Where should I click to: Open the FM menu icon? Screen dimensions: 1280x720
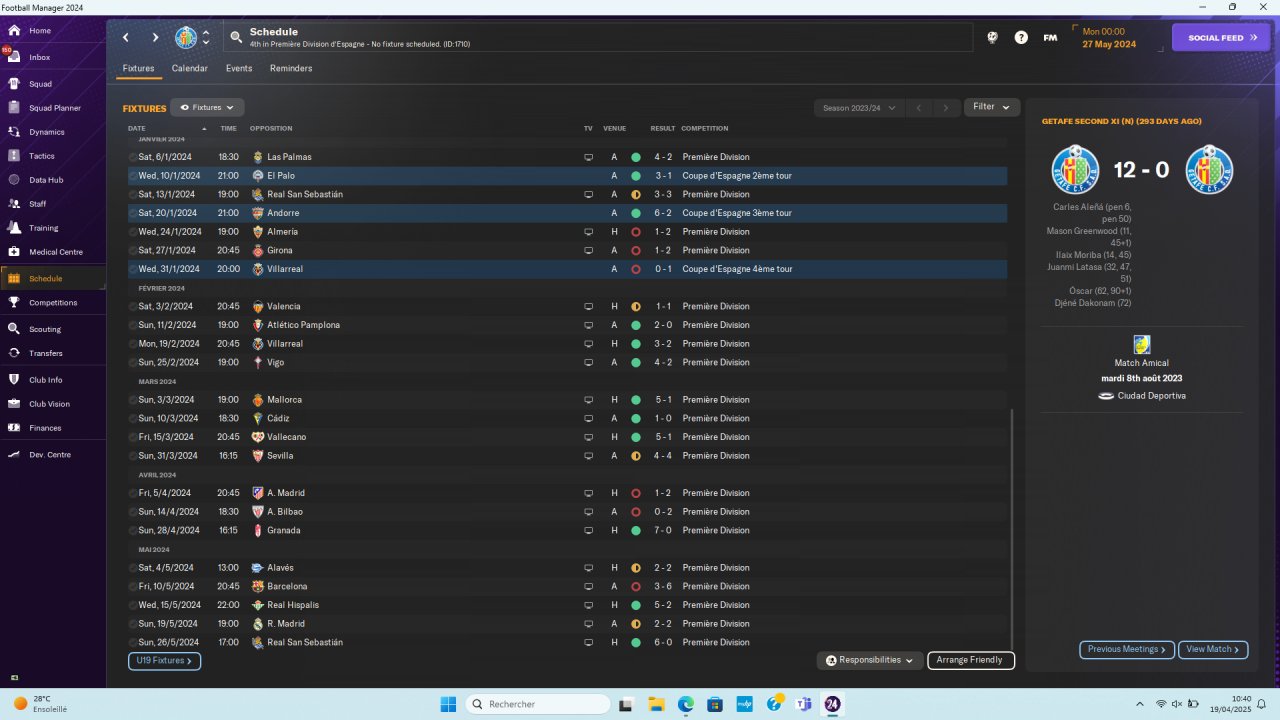(x=1050, y=38)
